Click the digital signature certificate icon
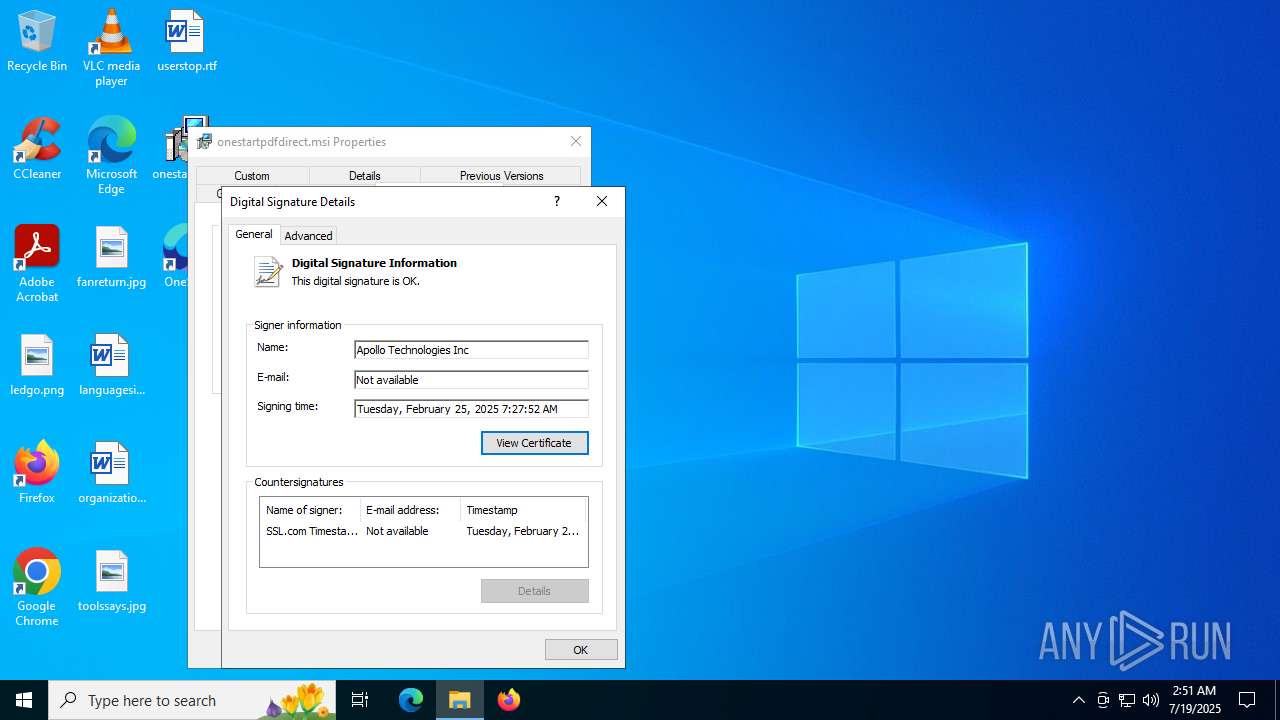This screenshot has width=1280, height=720. (268, 272)
